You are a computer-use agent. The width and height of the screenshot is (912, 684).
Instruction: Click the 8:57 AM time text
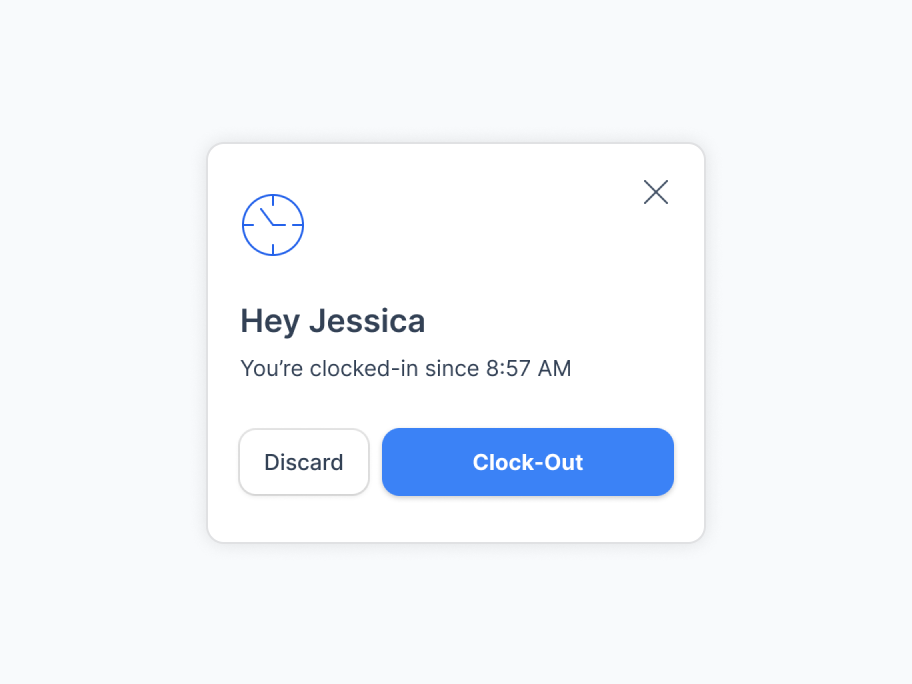pos(529,369)
